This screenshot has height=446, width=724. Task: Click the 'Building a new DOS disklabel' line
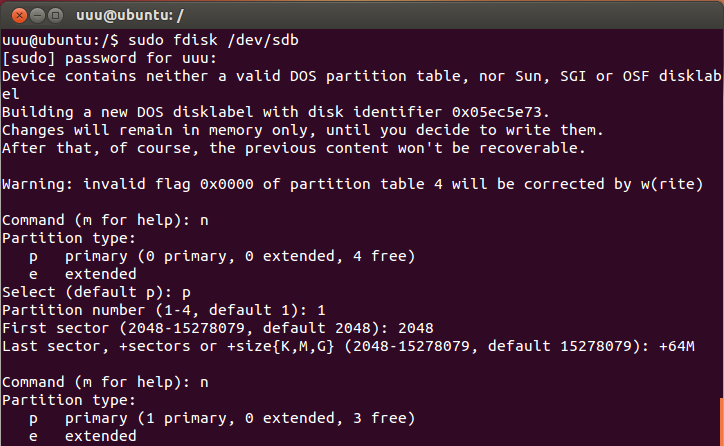click(x=276, y=112)
